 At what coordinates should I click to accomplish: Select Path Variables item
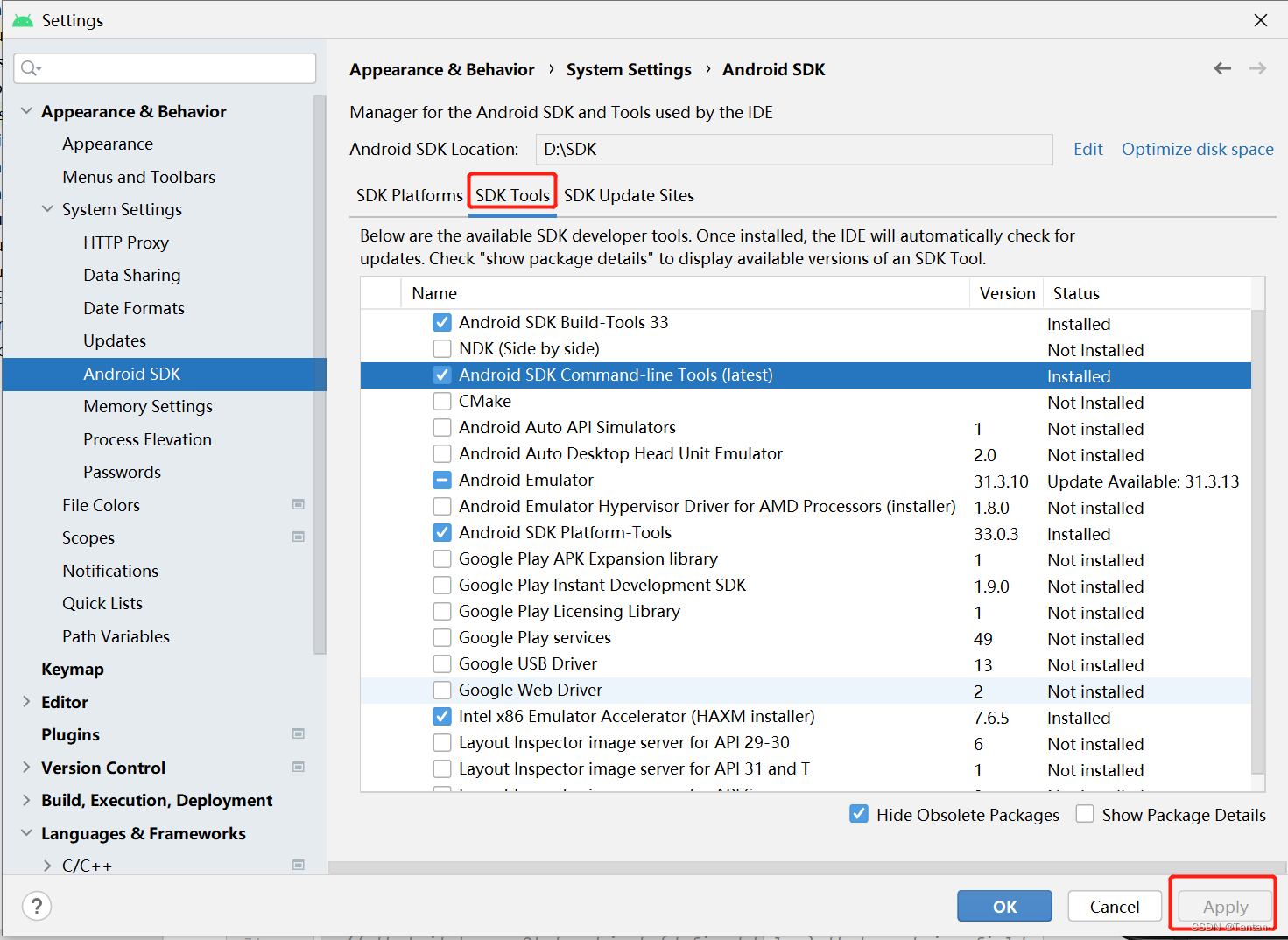tap(116, 636)
